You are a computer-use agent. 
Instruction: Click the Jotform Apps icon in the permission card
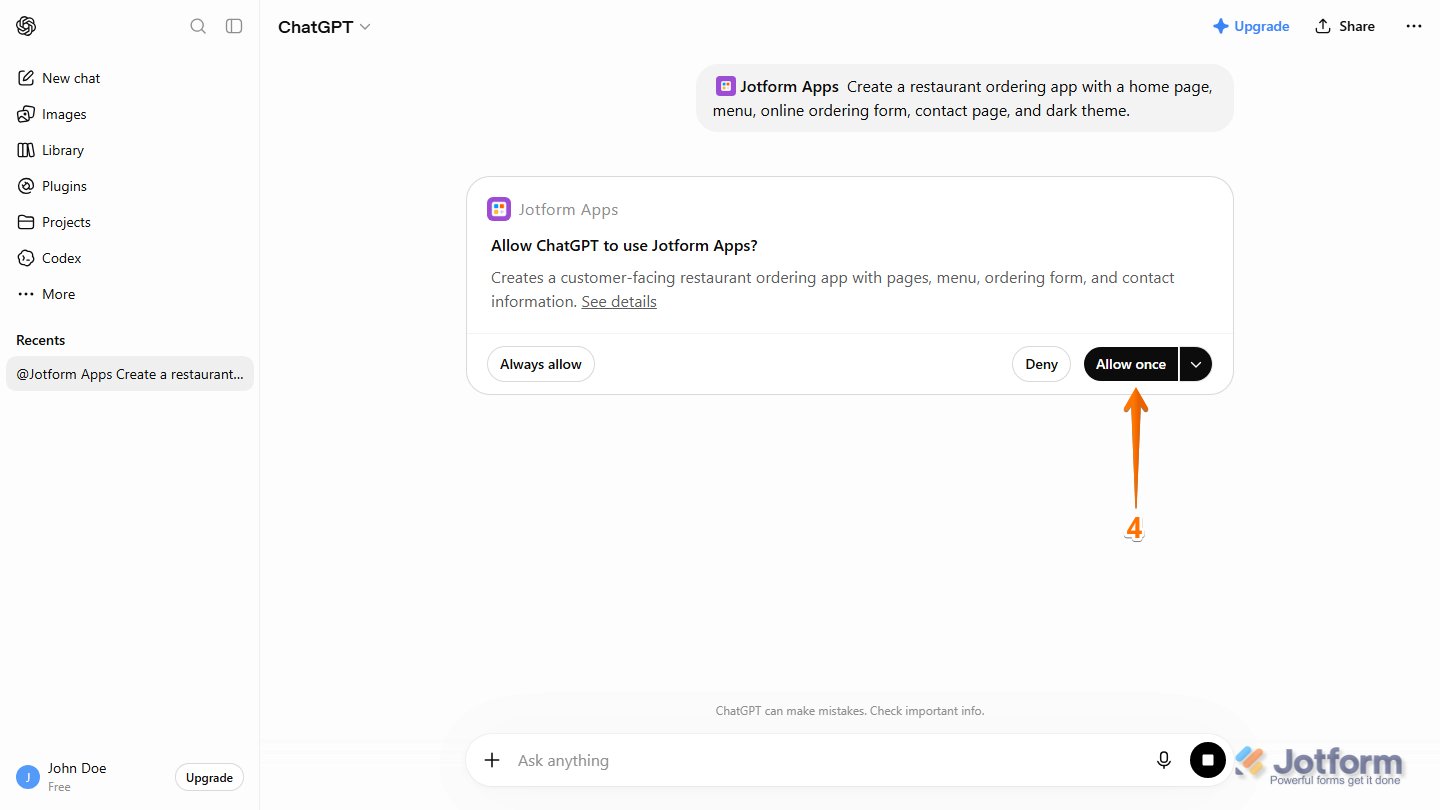tap(499, 209)
